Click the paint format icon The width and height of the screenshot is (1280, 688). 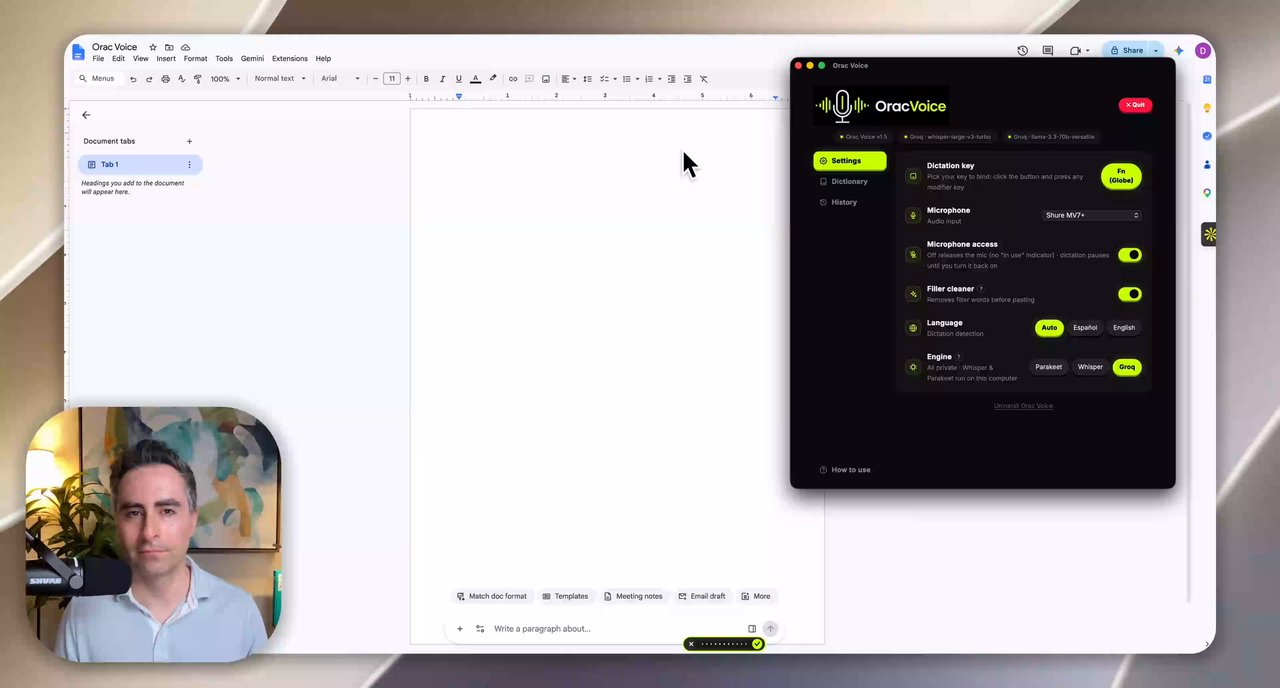pyautogui.click(x=197, y=79)
